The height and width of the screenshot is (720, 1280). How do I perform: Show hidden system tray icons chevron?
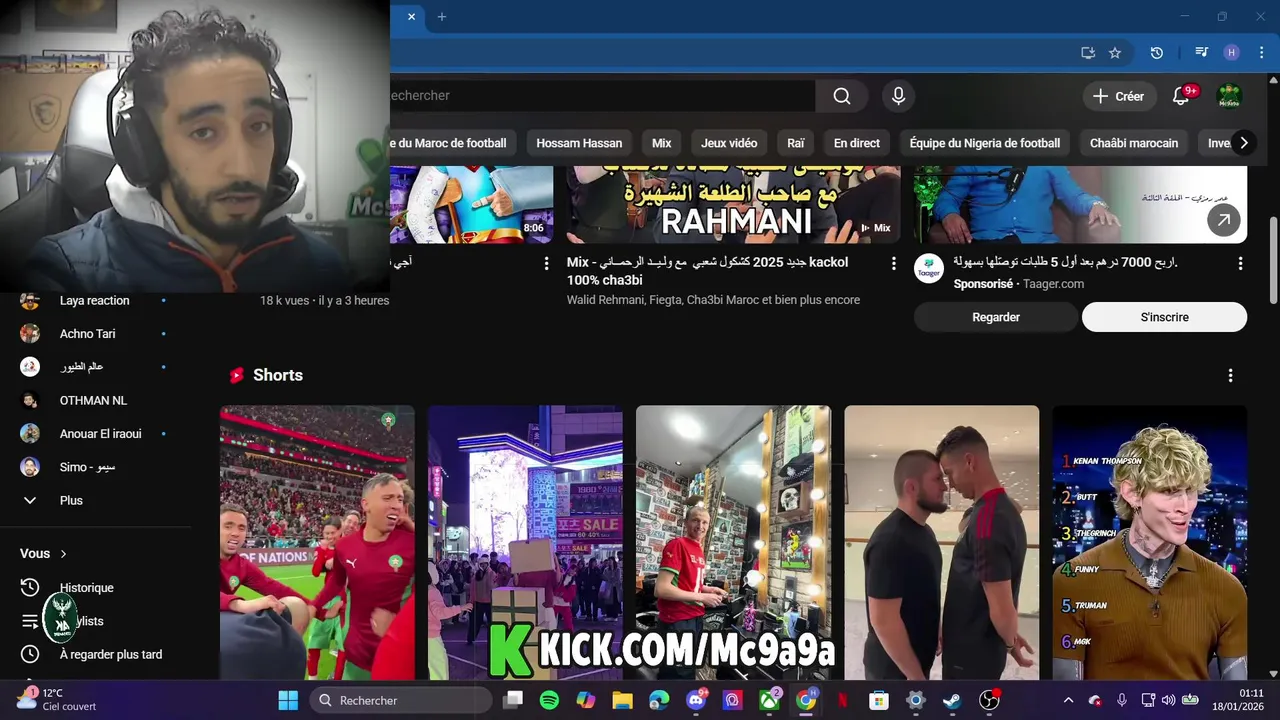pyautogui.click(x=1068, y=700)
